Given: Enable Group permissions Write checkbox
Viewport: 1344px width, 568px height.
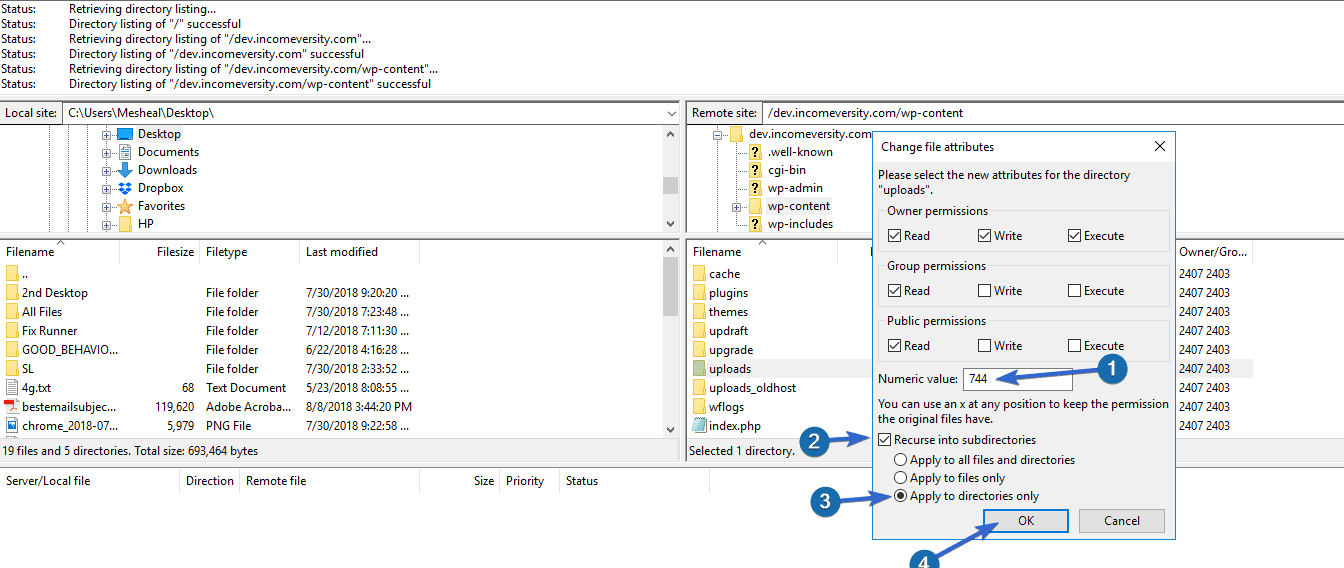Looking at the screenshot, I should click(985, 291).
